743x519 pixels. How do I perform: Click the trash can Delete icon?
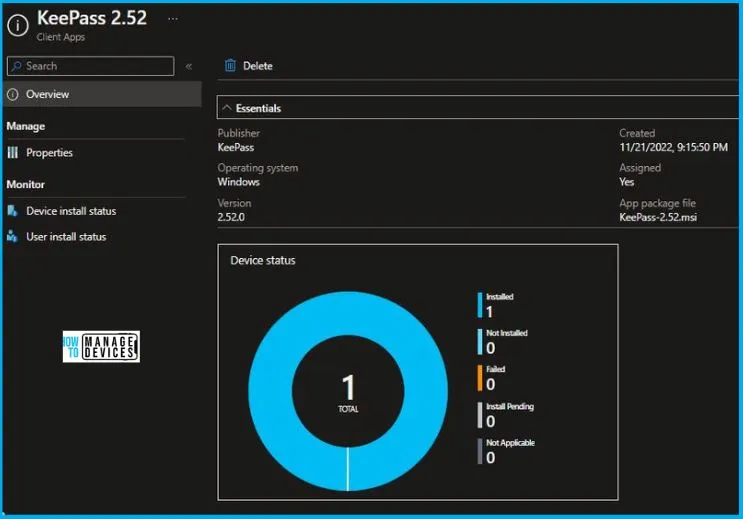coord(230,65)
